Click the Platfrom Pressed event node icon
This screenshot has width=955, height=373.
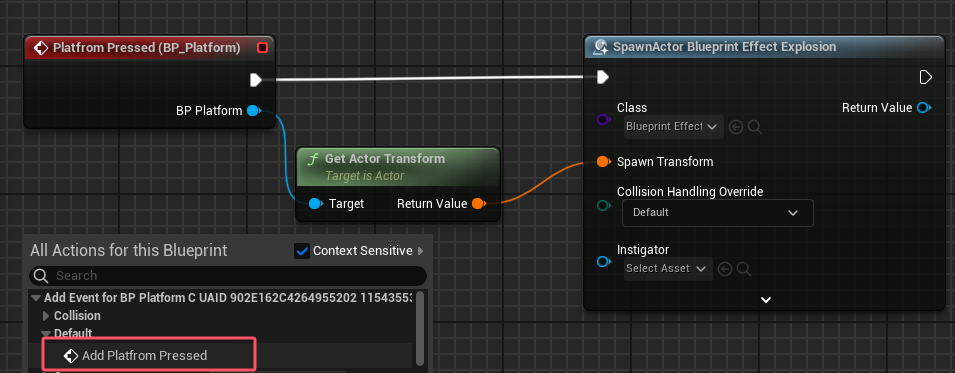coord(41,48)
